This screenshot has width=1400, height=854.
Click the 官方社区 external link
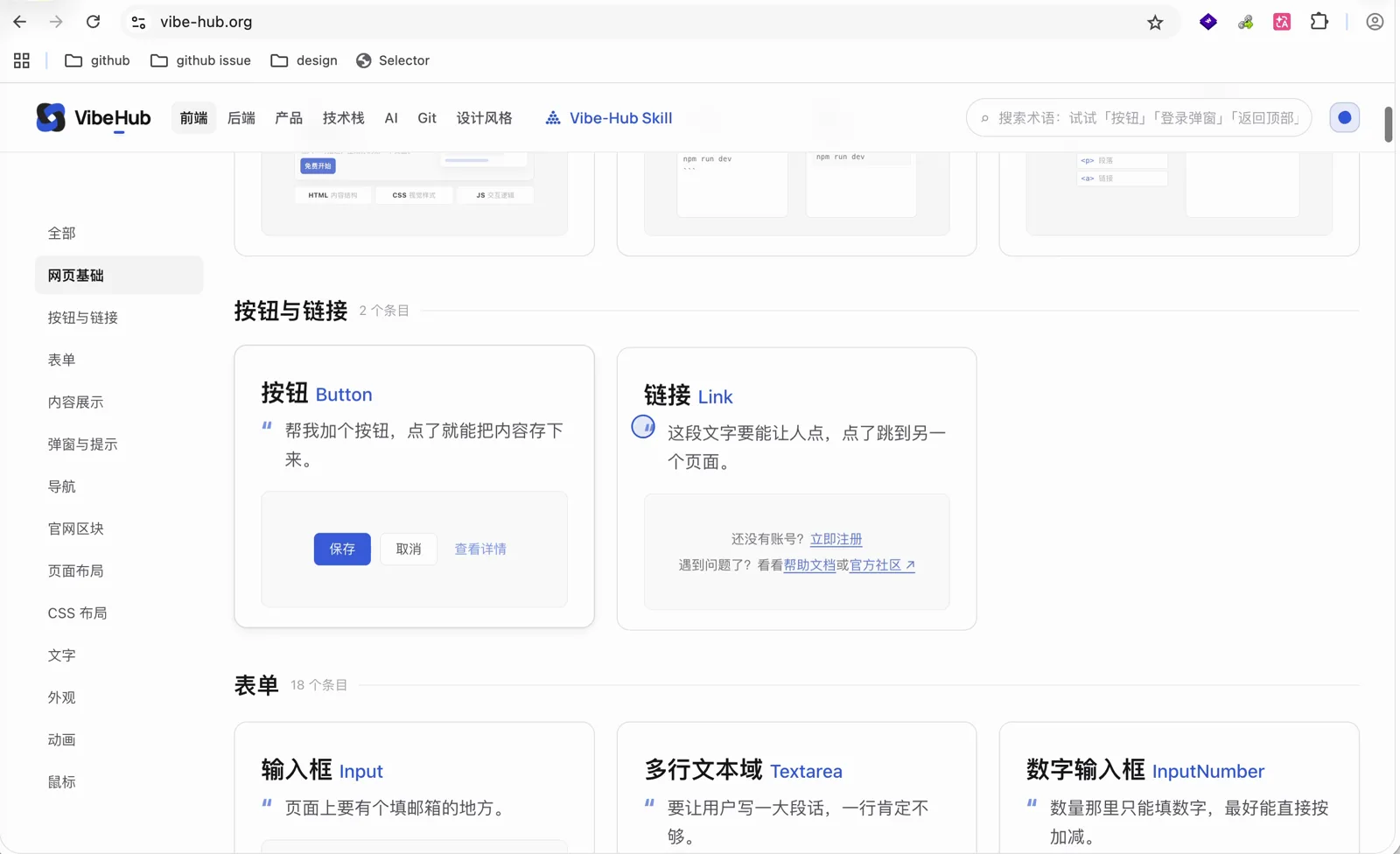[882, 565]
